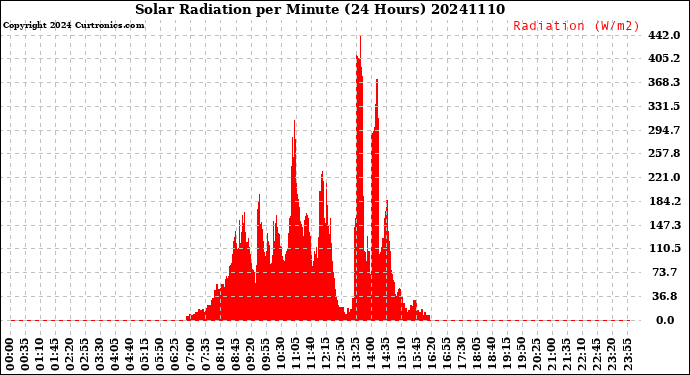Click the 01:45 time label
The height and width of the screenshot is (375, 690).
55,355
